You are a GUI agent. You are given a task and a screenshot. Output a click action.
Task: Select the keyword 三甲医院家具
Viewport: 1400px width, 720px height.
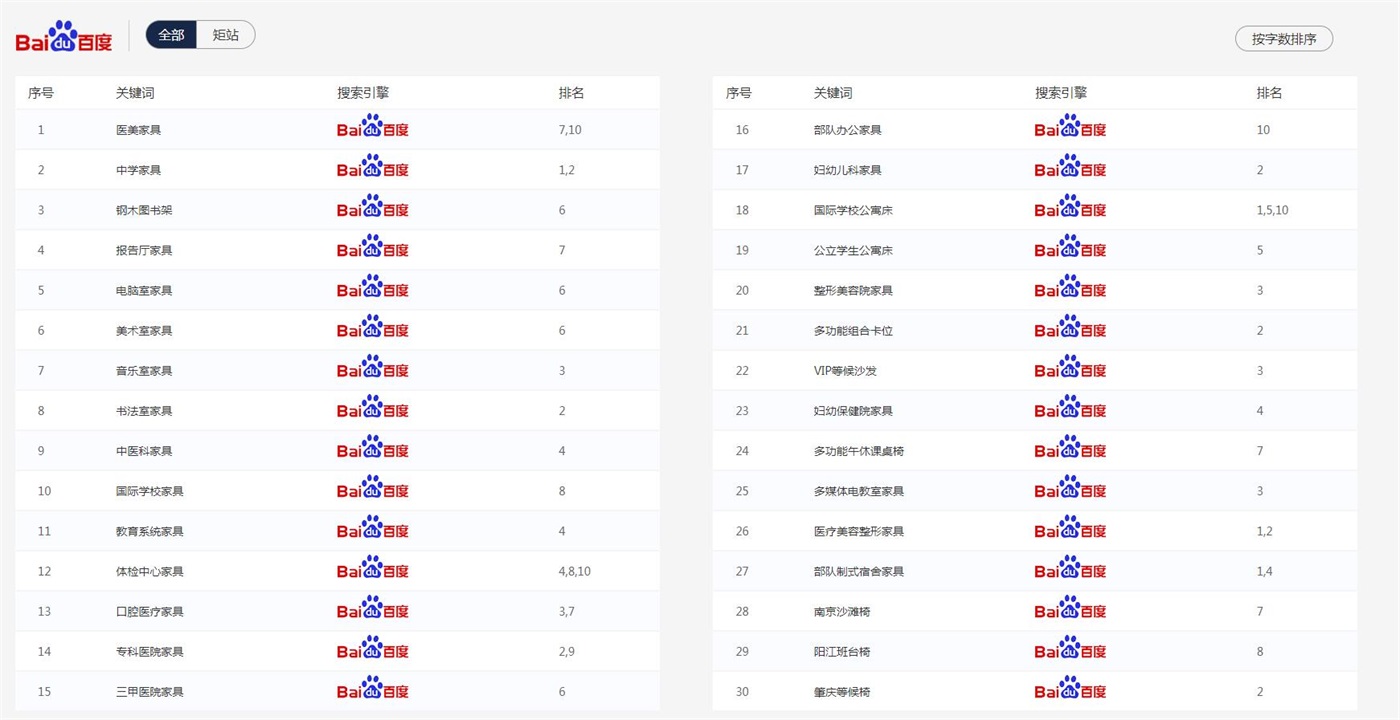pos(149,692)
